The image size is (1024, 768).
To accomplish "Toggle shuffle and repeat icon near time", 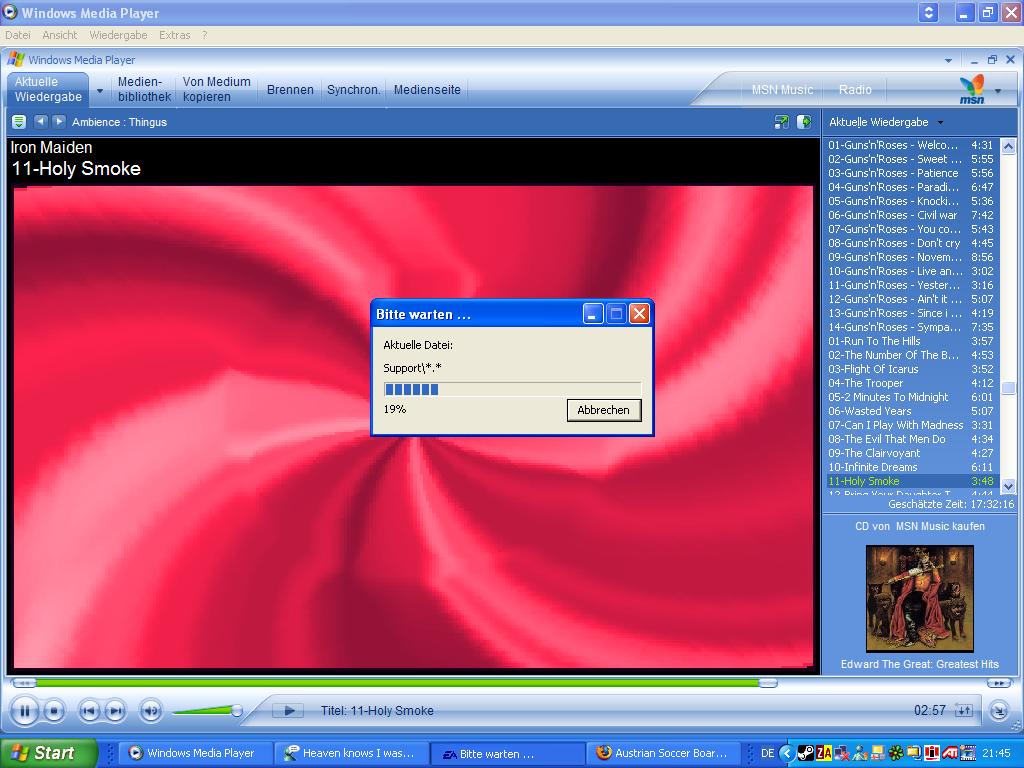I will [x=964, y=711].
